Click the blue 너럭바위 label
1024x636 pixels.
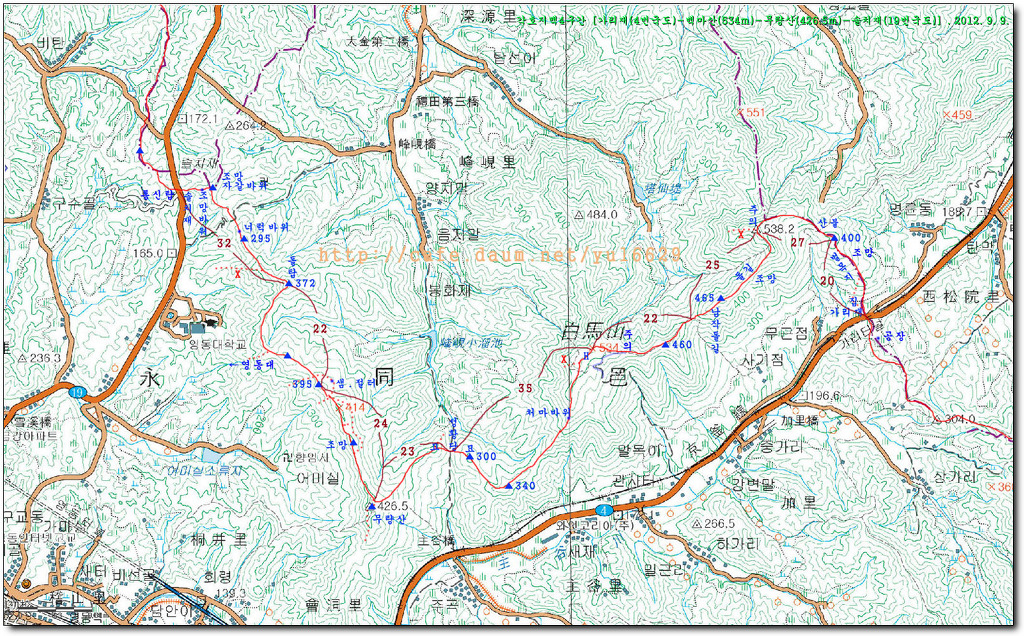coord(266,227)
